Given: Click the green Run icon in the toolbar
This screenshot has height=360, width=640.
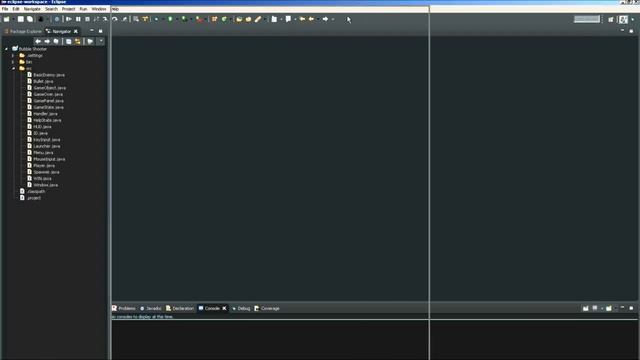Looking at the screenshot, I should 170,19.
